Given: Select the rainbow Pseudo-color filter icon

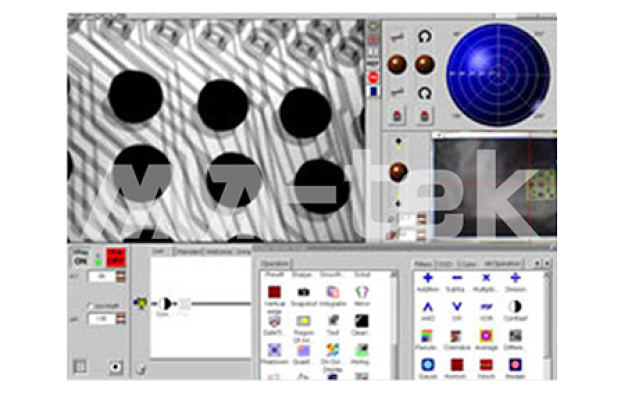Looking at the screenshot, I should [x=427, y=336].
